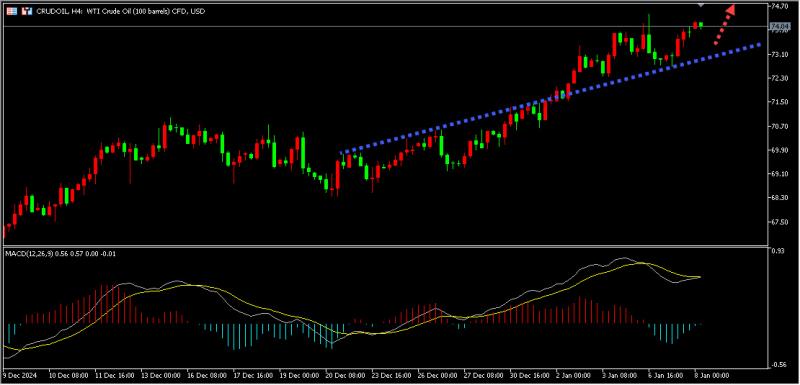Viewport: 800px width, 385px height.
Task: Click the 9 Dec 2024 date label
Action: pyautogui.click(x=17, y=375)
